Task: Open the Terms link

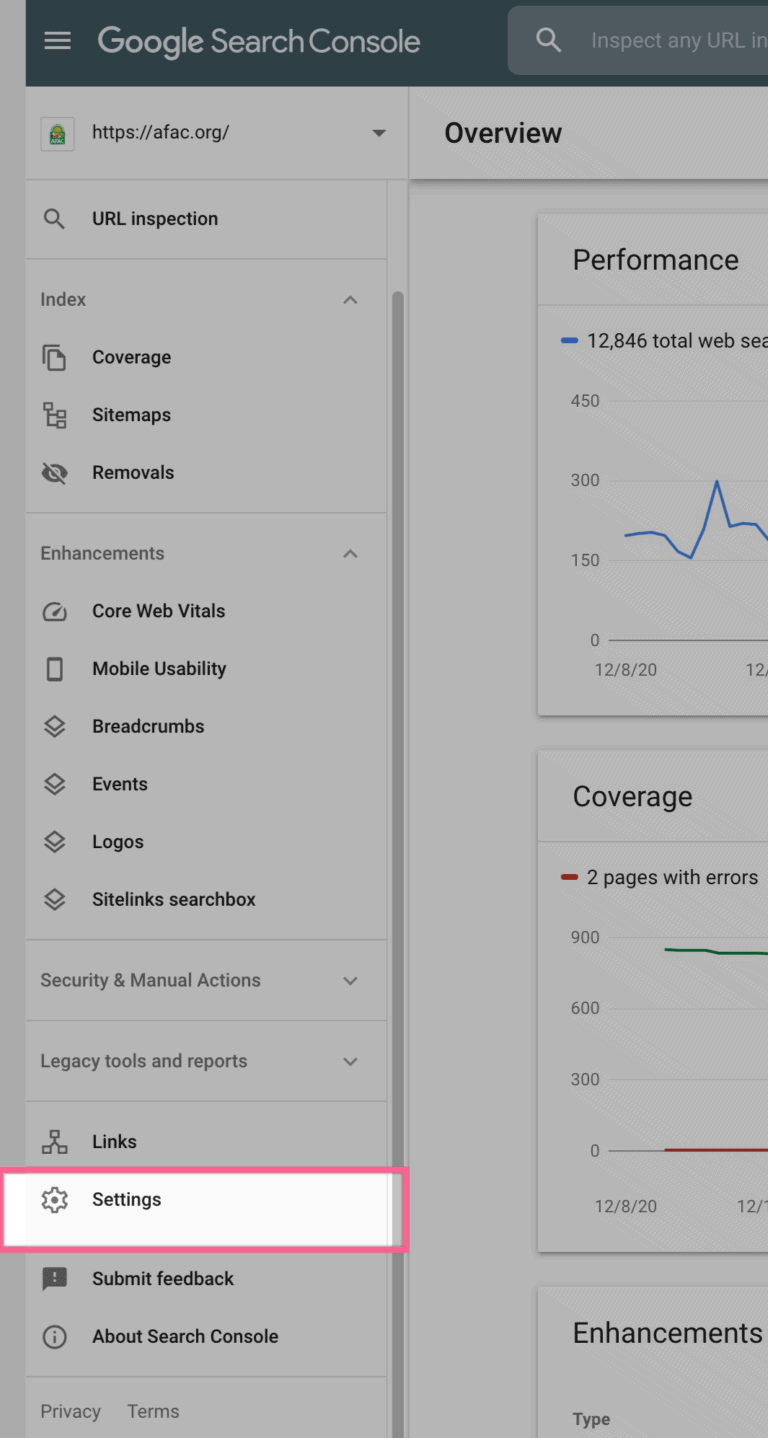Action: click(x=153, y=1412)
